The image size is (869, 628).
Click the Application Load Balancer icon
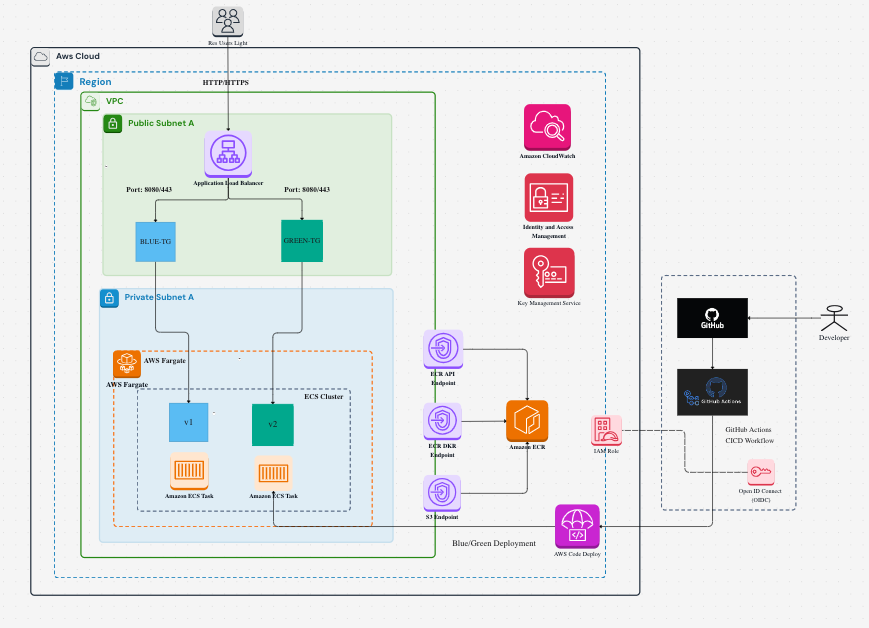(x=228, y=154)
